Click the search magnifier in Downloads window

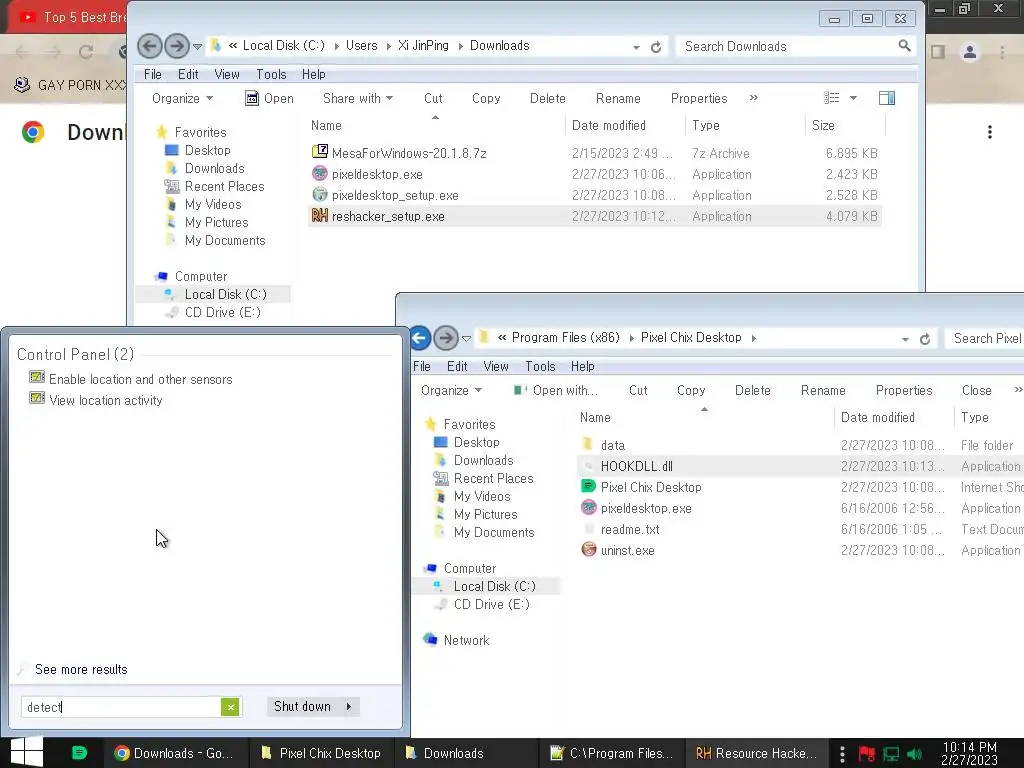(904, 46)
